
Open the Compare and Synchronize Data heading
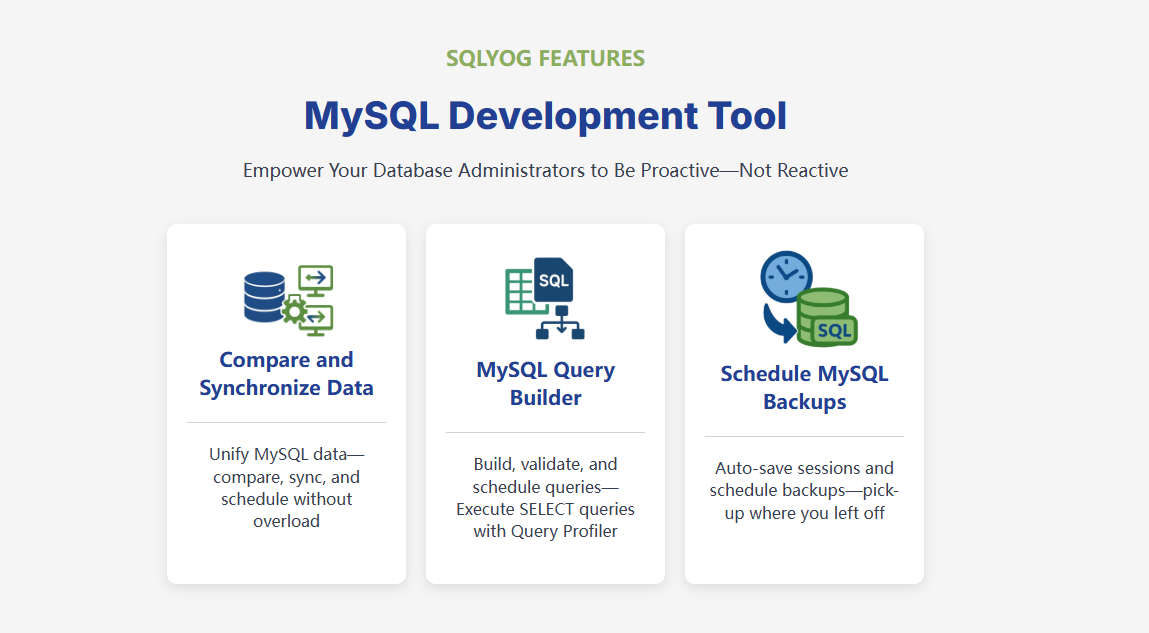point(287,374)
